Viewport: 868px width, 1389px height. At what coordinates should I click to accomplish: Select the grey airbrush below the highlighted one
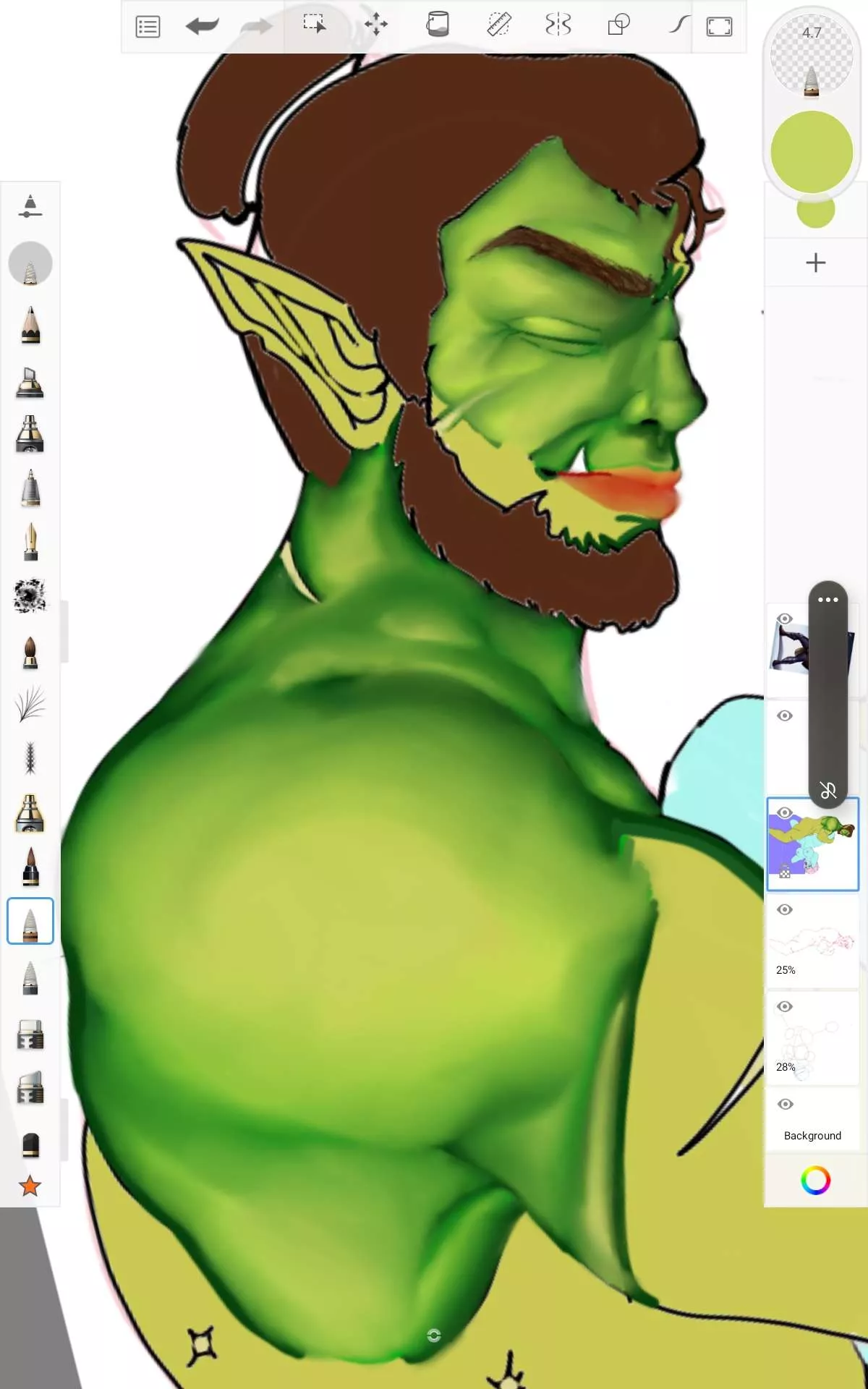30,978
